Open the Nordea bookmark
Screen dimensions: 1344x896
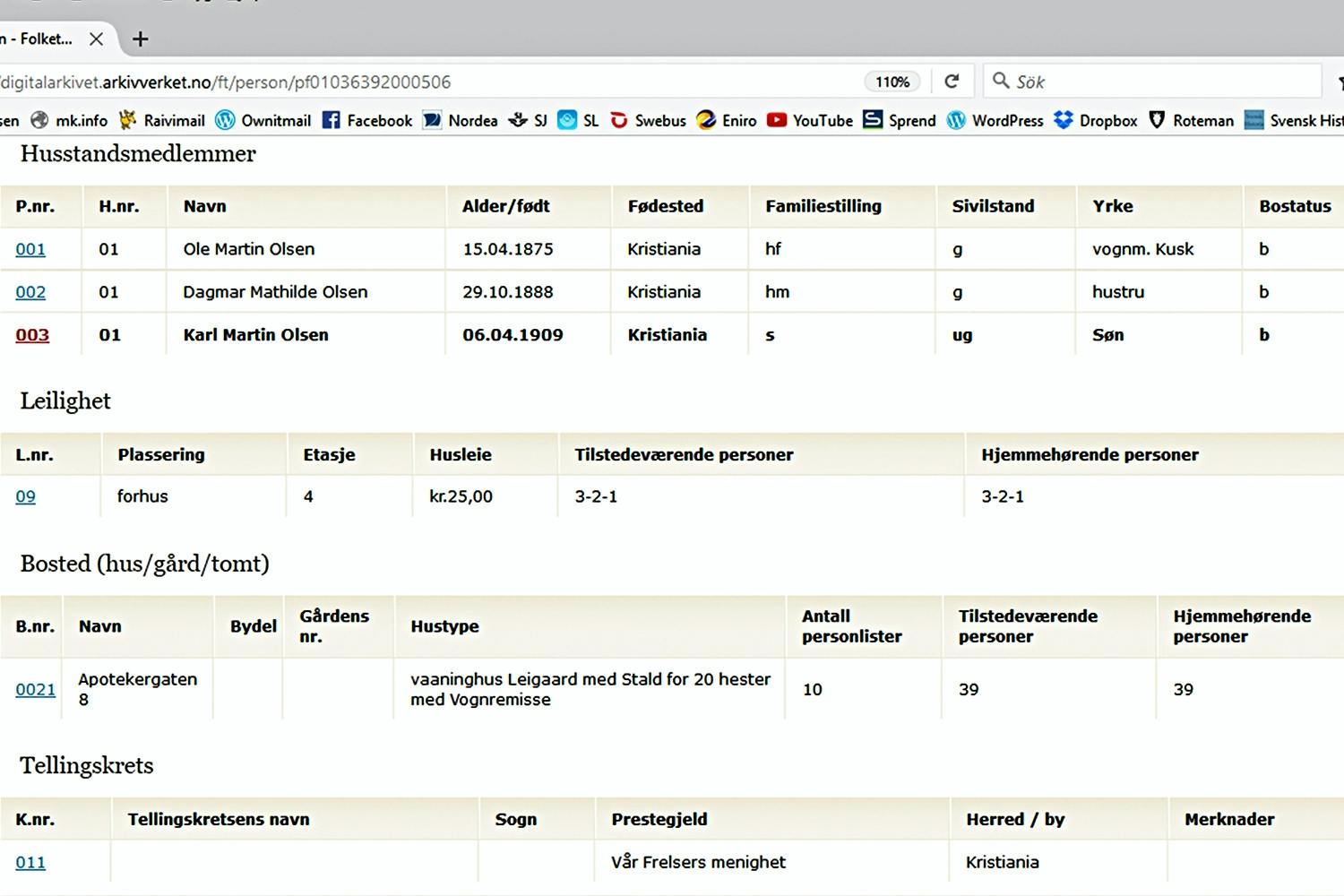(x=461, y=120)
